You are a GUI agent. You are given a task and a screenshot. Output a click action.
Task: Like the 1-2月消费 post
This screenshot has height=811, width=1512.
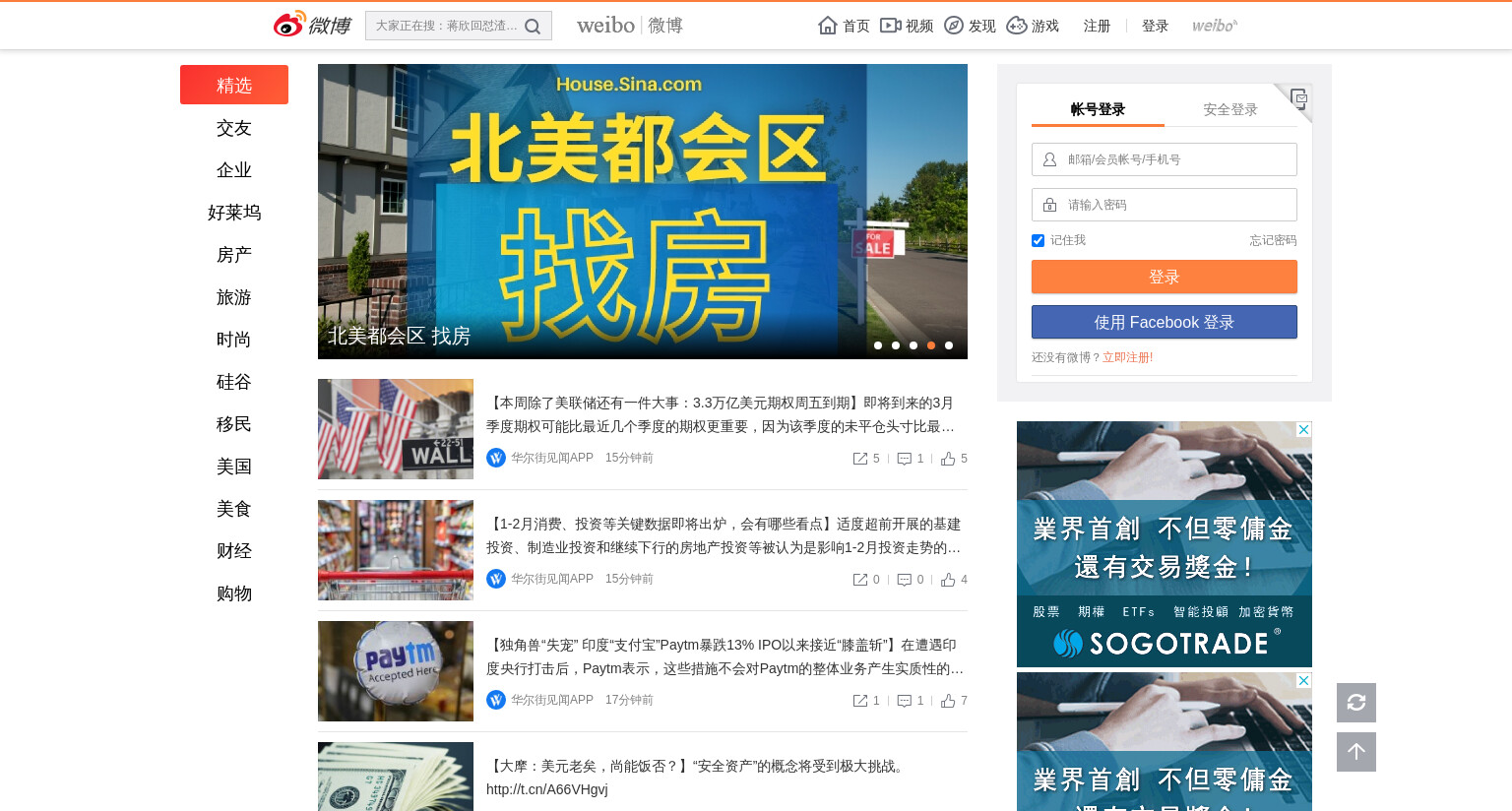click(948, 580)
